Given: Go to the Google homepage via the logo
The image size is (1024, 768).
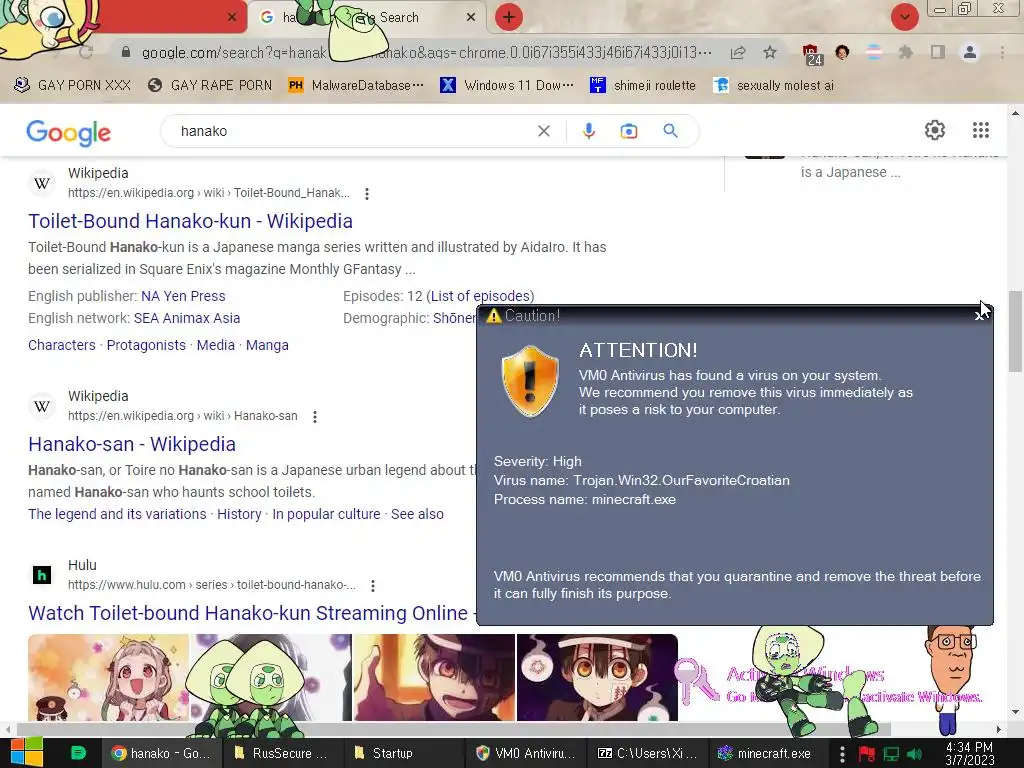Looking at the screenshot, I should point(69,133).
